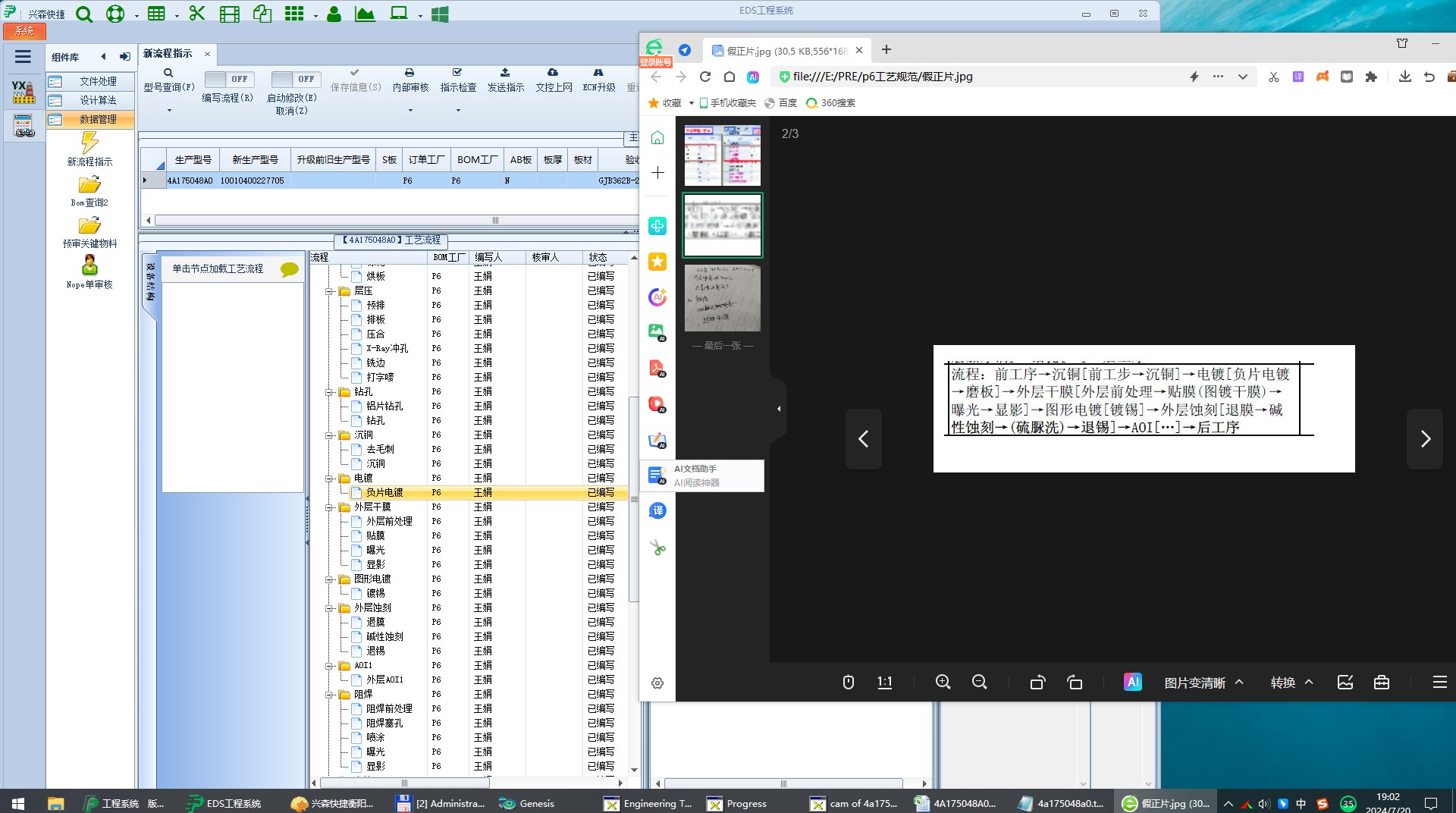Select 设计算法 in component library
This screenshot has width=1456, height=813.
91,100
